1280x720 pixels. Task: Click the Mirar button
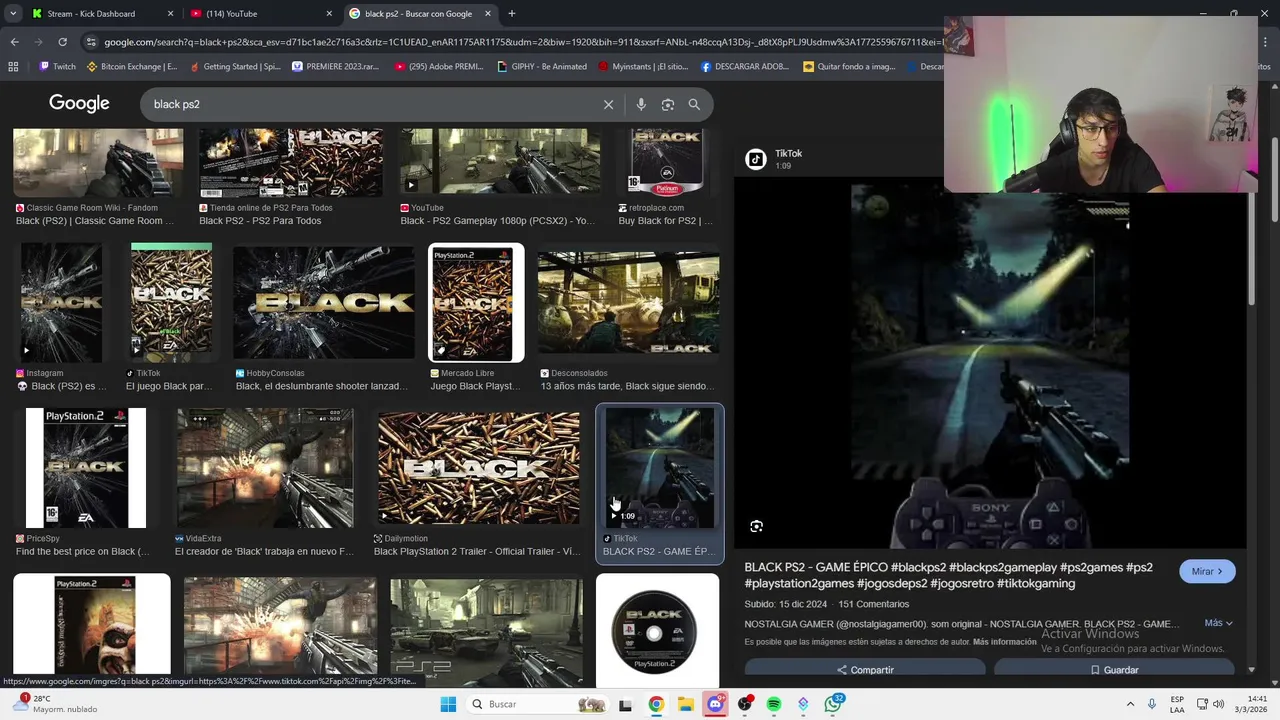point(1207,571)
